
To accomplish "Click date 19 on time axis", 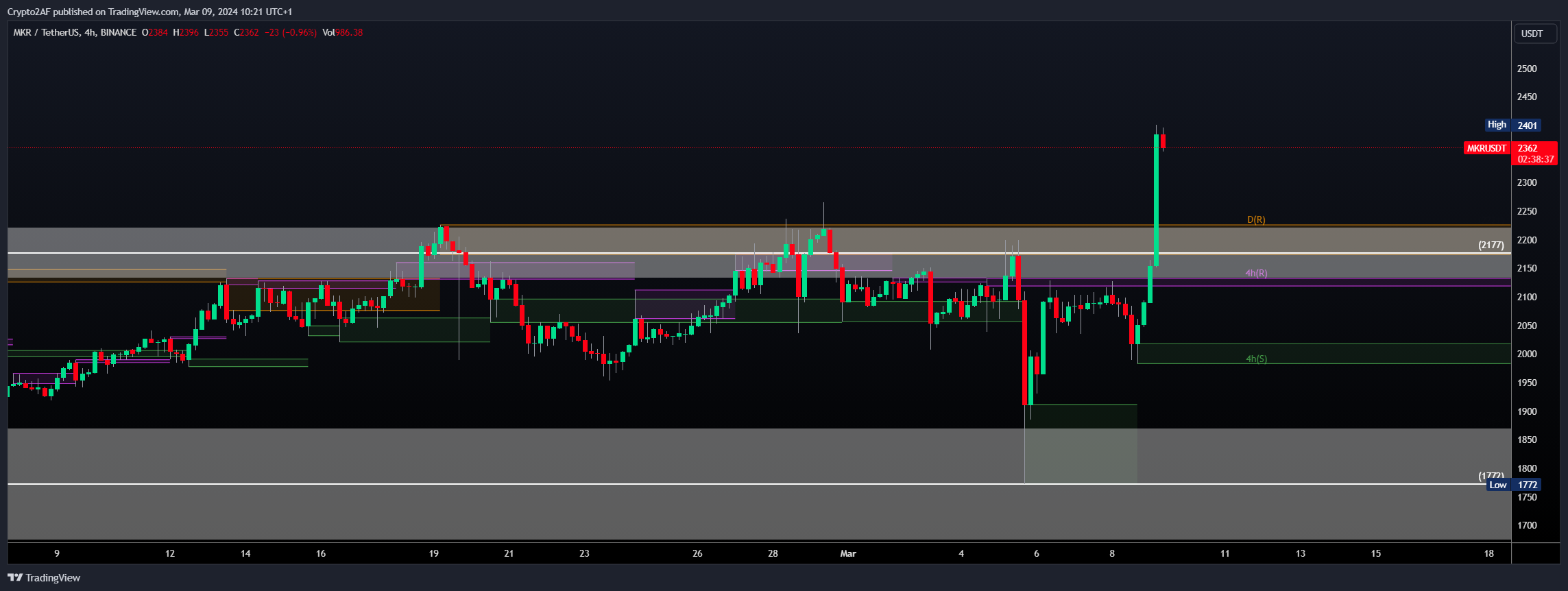I will 434,554.
